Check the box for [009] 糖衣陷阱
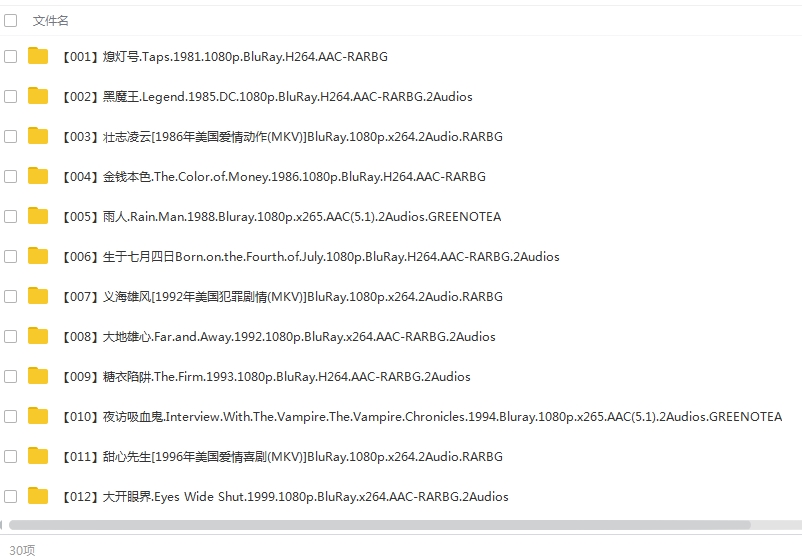802x560 pixels. 10,376
